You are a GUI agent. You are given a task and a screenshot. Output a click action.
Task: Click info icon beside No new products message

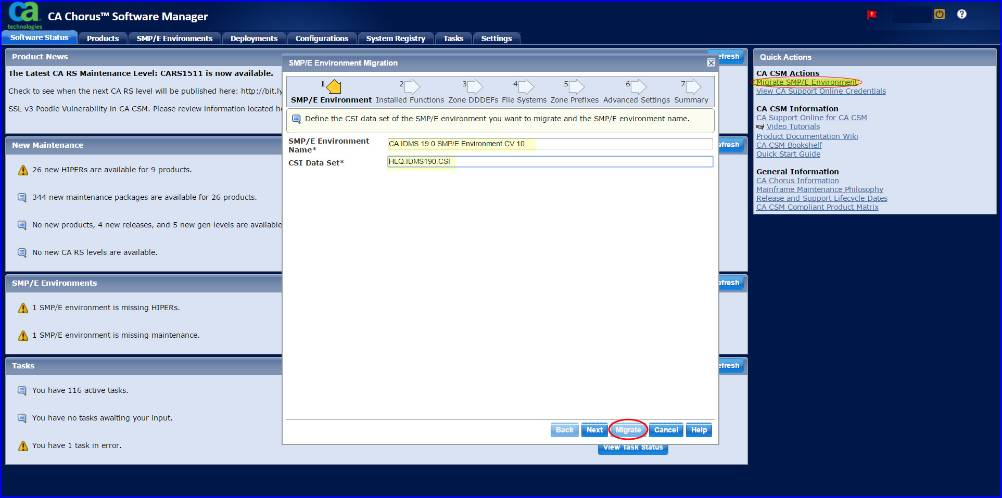[22, 225]
